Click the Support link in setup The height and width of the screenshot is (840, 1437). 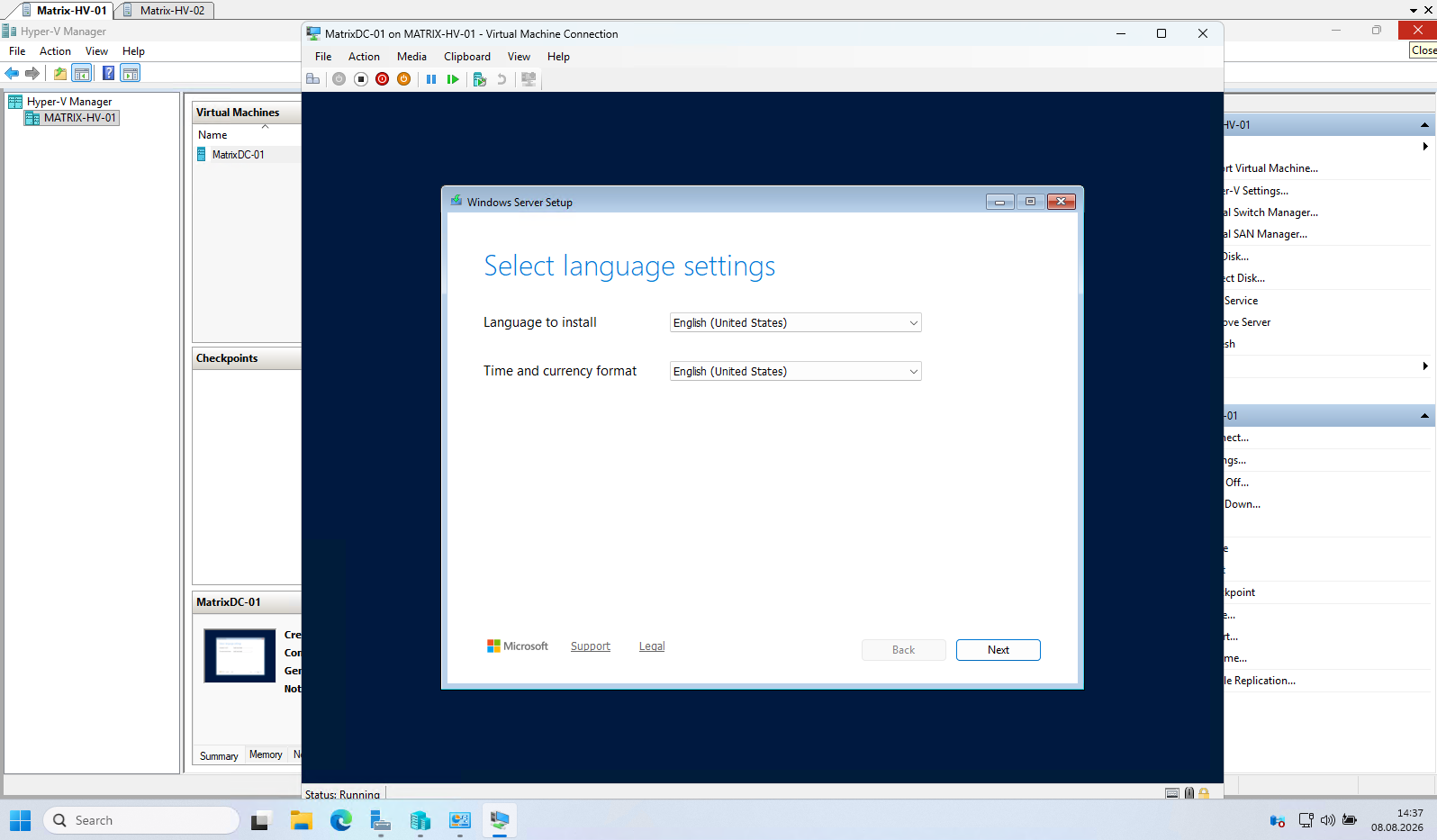pyautogui.click(x=591, y=646)
